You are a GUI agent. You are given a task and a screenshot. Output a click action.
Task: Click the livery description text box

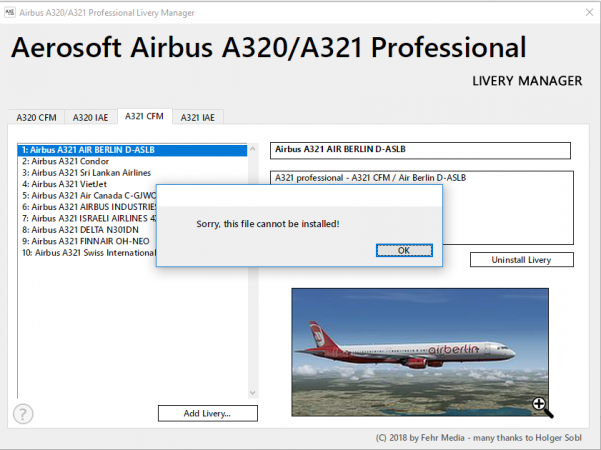422,207
